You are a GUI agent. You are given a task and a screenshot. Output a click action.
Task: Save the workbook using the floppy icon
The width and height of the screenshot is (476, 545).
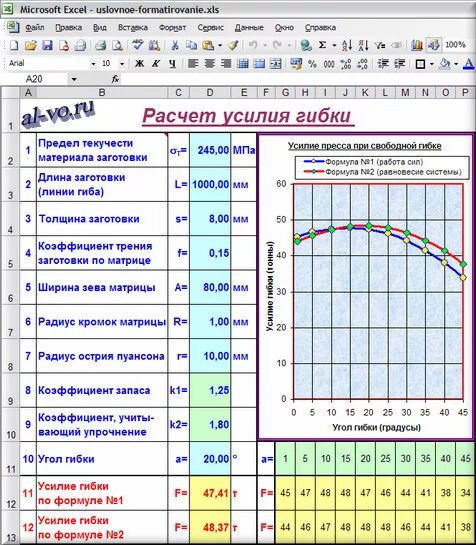pyautogui.click(x=47, y=45)
